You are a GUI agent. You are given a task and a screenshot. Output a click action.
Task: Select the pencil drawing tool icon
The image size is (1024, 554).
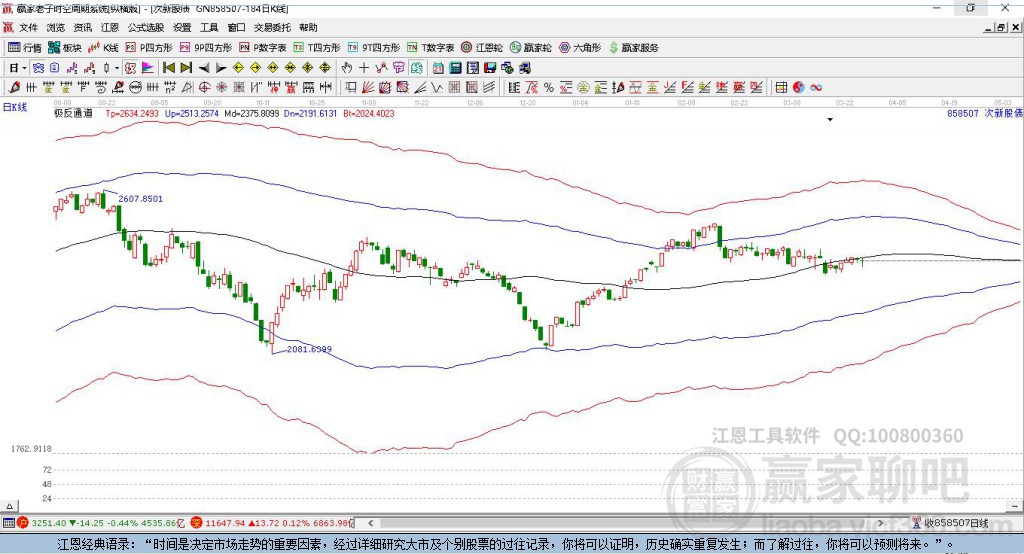click(x=14, y=88)
